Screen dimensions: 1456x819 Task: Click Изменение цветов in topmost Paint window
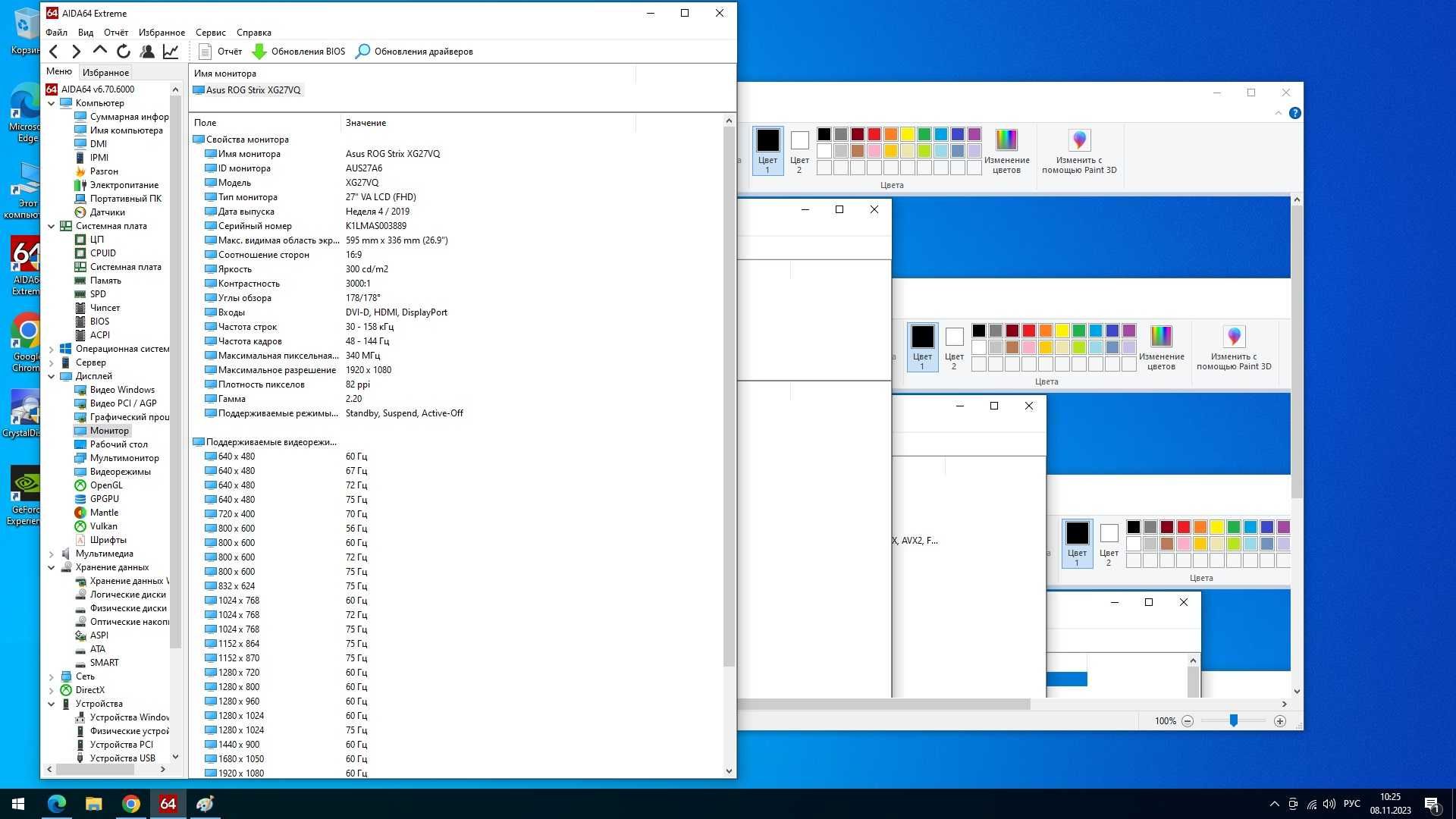[1006, 150]
